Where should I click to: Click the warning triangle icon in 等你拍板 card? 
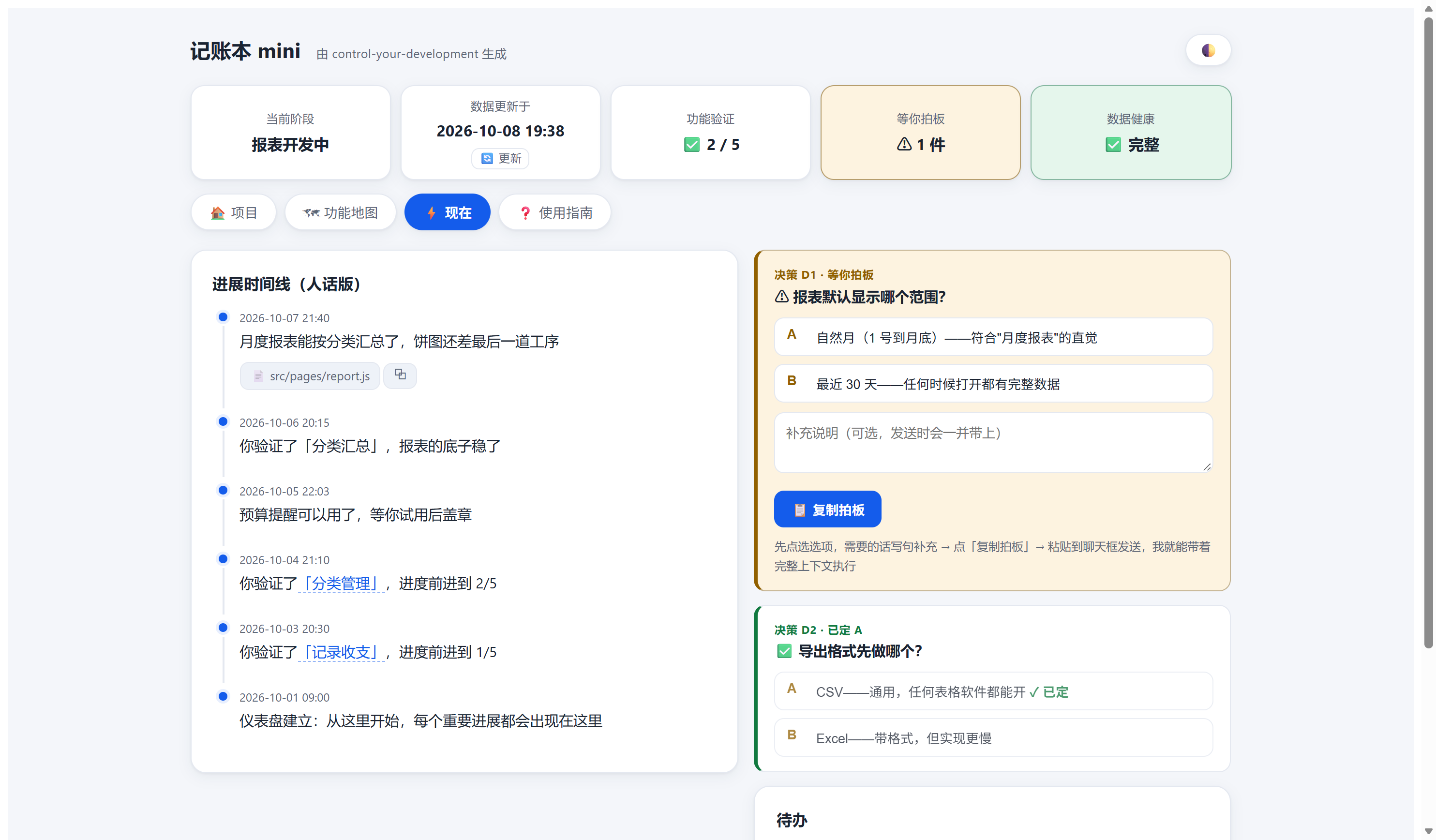tap(904, 144)
